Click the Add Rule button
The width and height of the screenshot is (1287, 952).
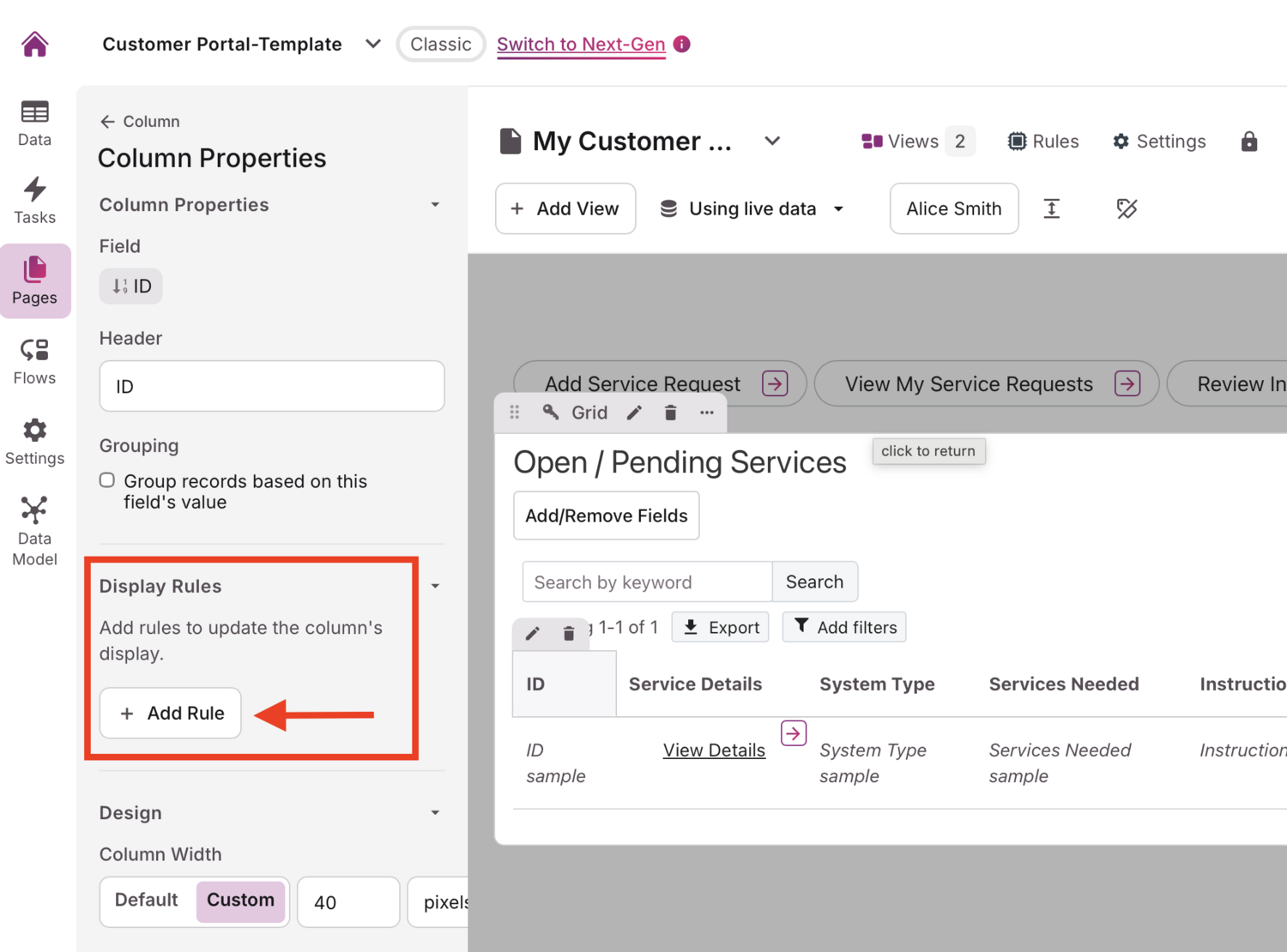coord(171,713)
